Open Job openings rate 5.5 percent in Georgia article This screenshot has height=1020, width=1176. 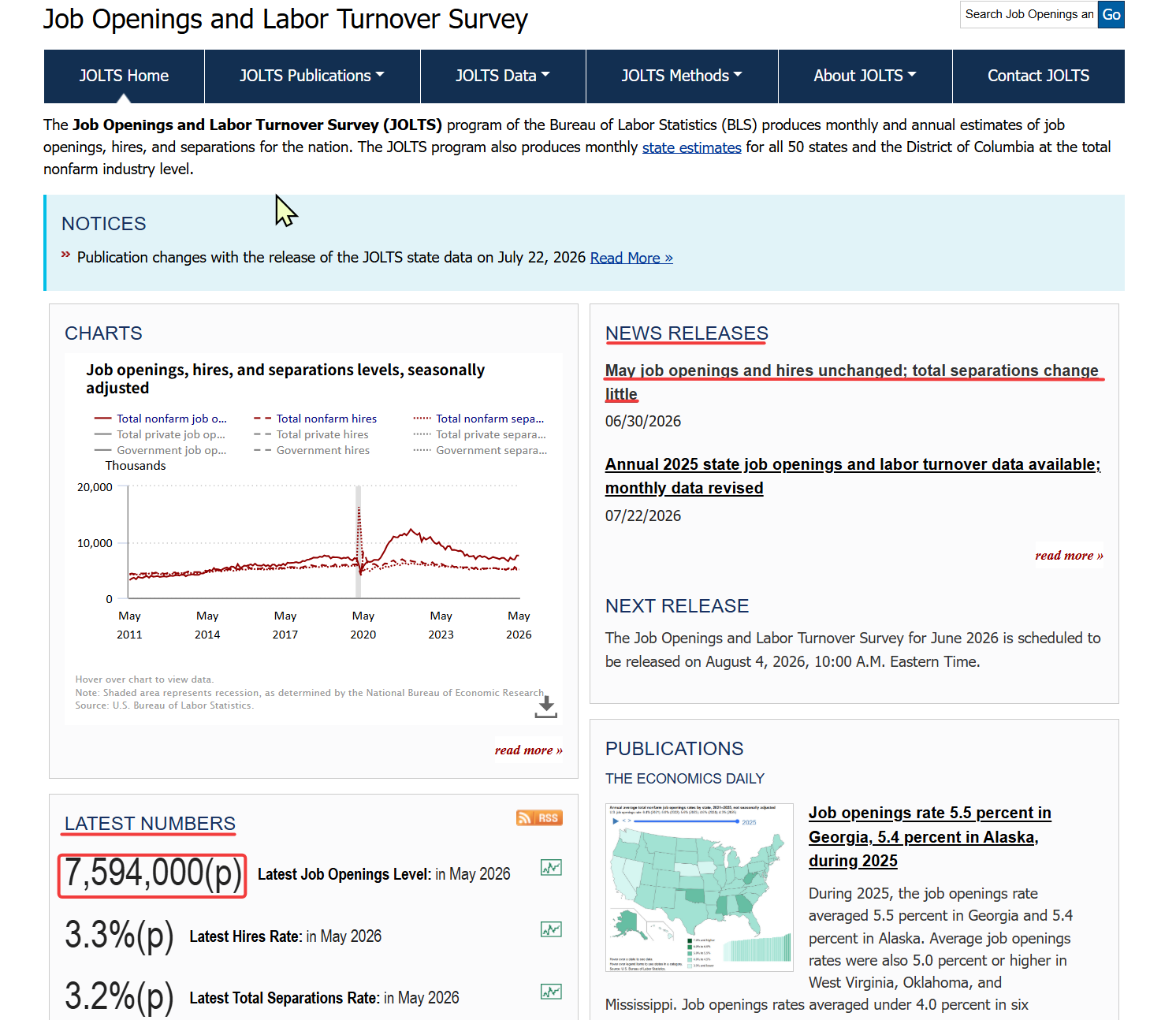pyautogui.click(x=930, y=837)
